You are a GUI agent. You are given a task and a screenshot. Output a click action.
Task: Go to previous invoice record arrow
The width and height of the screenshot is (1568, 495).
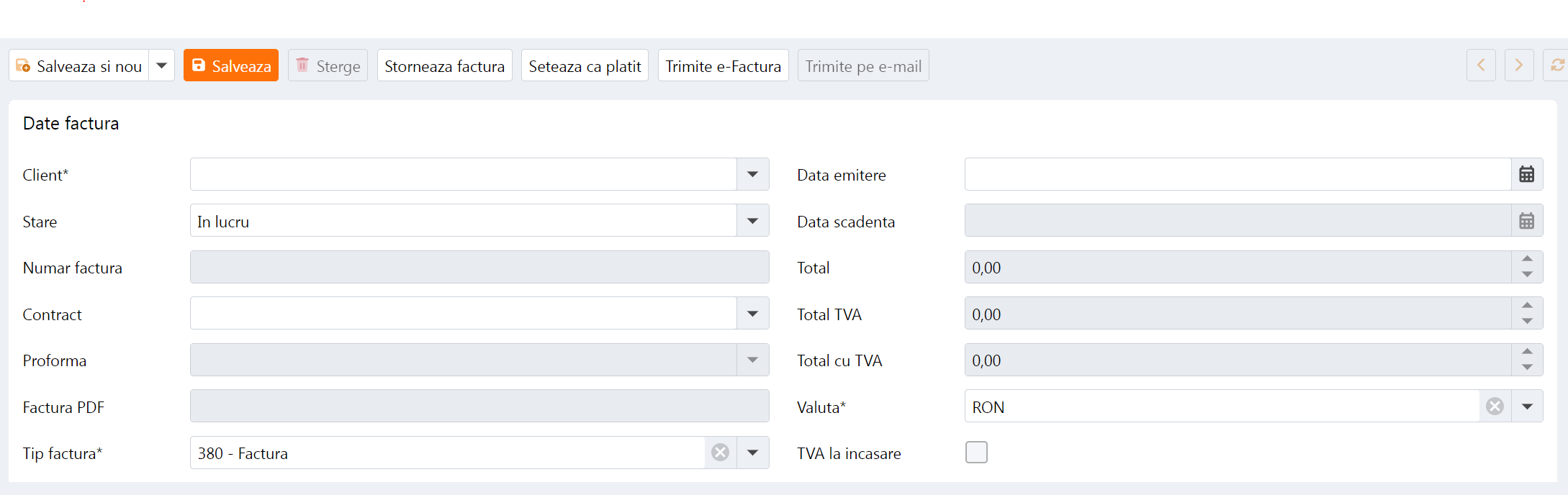[x=1481, y=65]
